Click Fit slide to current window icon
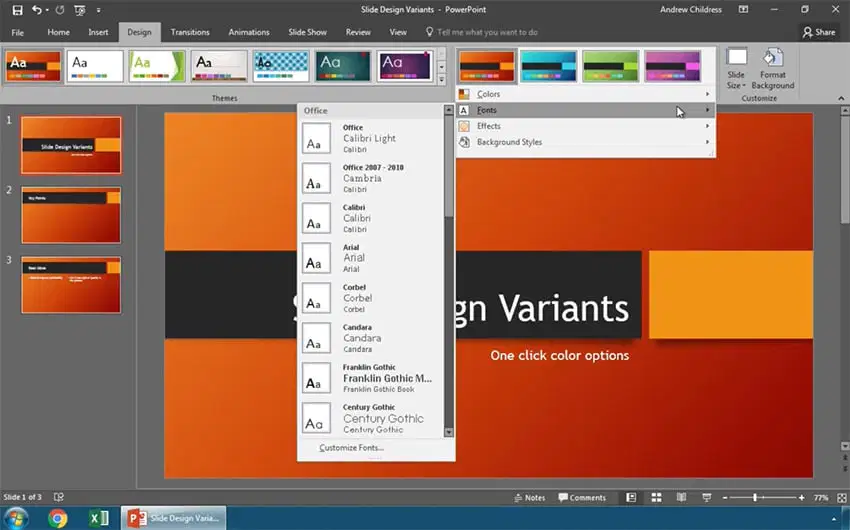The height and width of the screenshot is (530, 850). pos(841,497)
